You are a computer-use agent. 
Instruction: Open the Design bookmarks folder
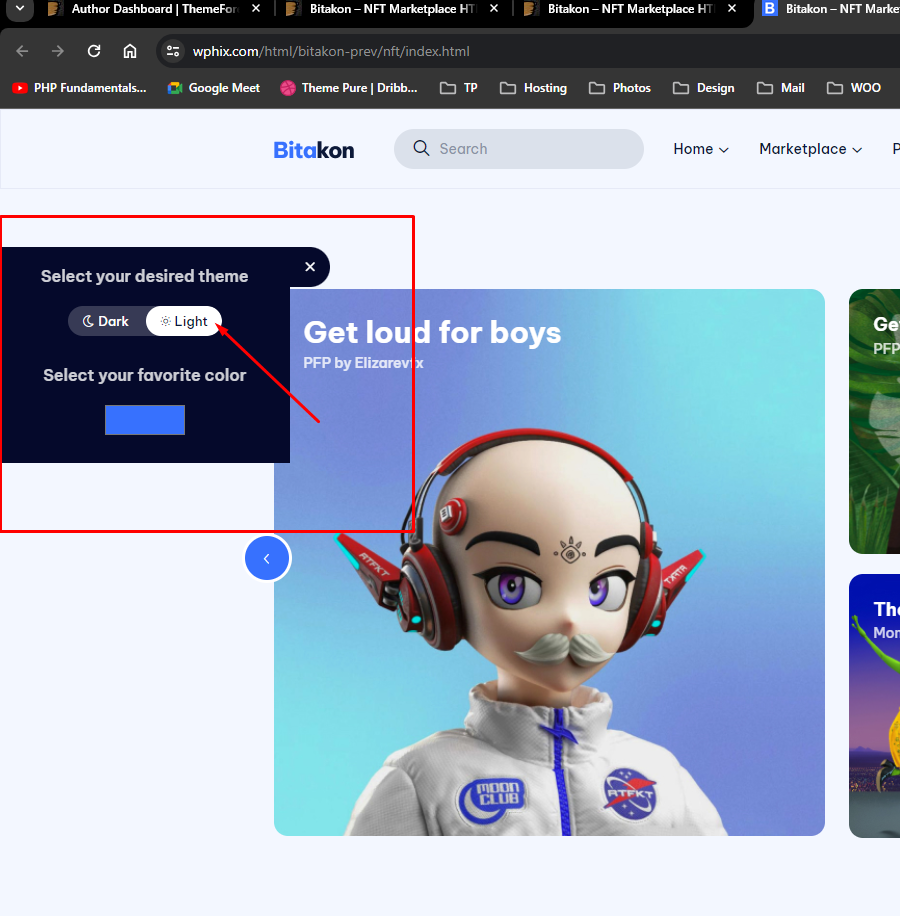704,88
